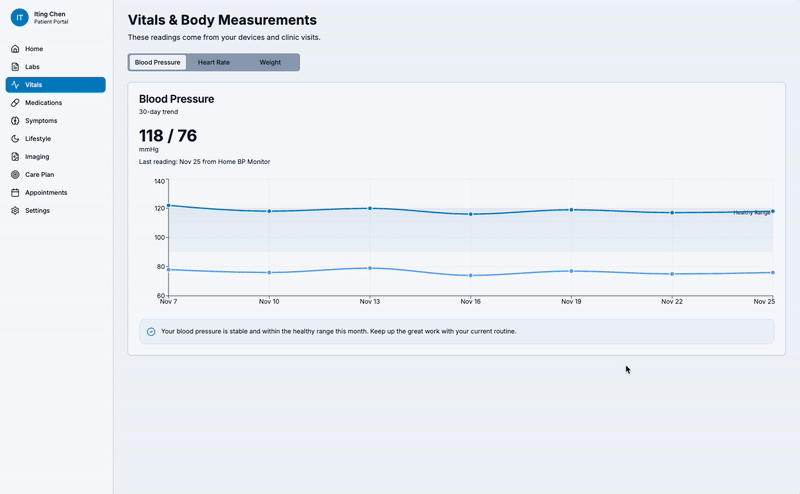The width and height of the screenshot is (800, 494).
Task: Click the 'mmHg' unit label
Action: pyautogui.click(x=149, y=150)
